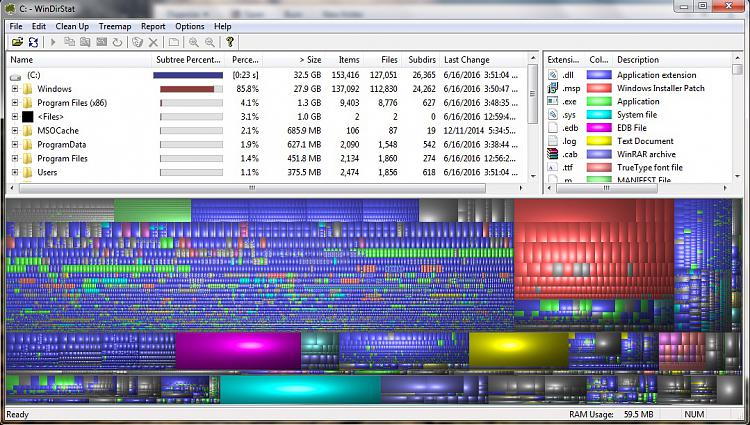Click the MSOCache folder icon
This screenshot has width=750, height=425.
[x=28, y=131]
